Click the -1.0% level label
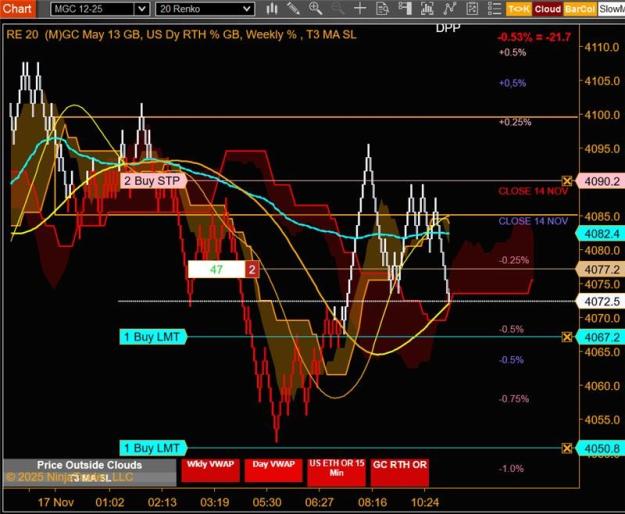Screen dimensions: 625x514 pos(511,469)
